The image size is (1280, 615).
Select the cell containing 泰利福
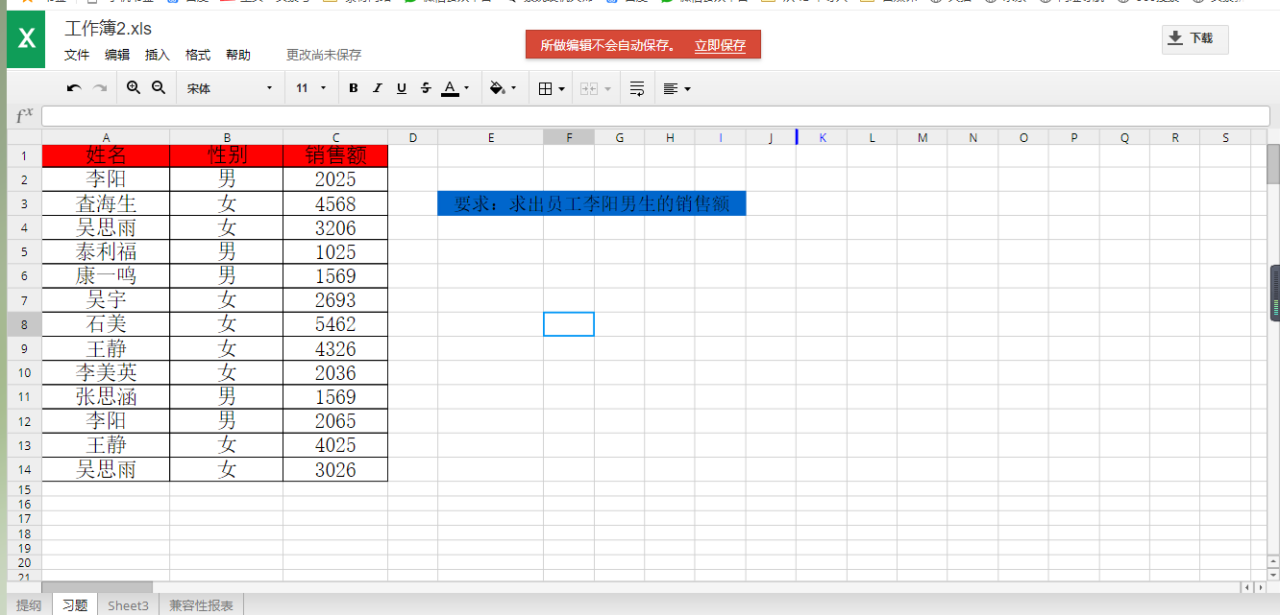coord(106,251)
